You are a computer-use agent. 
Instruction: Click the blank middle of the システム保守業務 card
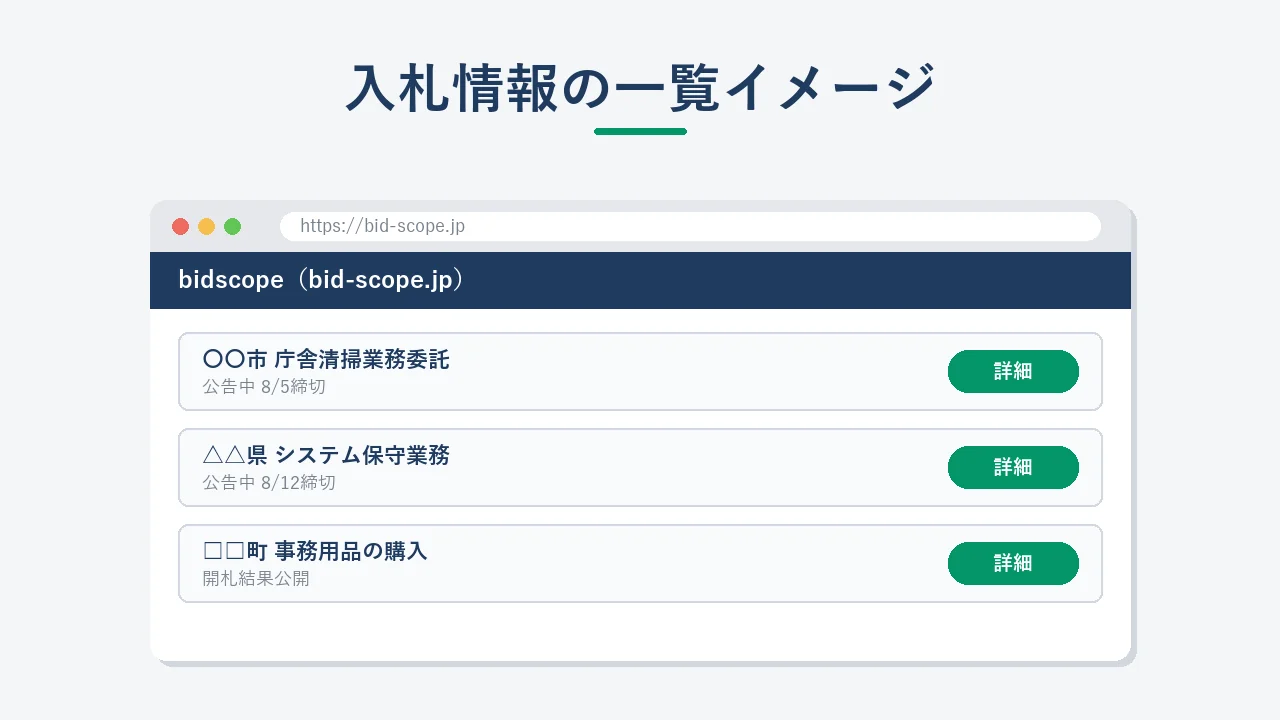click(x=700, y=467)
